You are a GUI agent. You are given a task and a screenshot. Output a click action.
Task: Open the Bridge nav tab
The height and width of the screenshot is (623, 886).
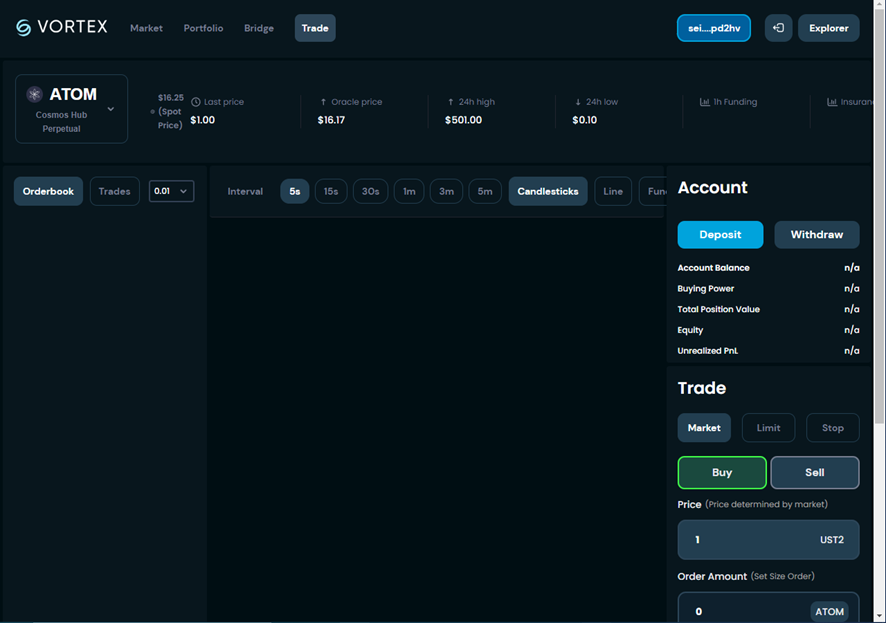click(259, 28)
